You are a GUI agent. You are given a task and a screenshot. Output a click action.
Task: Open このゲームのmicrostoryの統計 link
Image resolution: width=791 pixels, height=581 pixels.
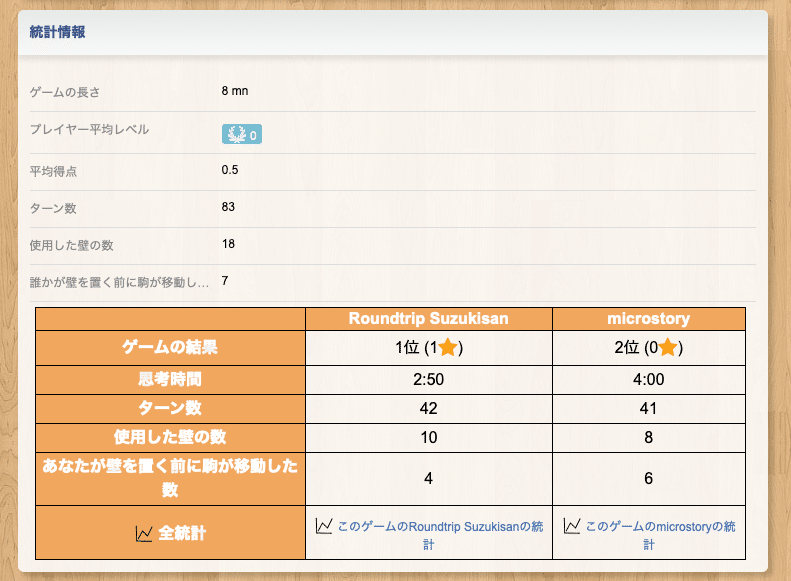660,535
